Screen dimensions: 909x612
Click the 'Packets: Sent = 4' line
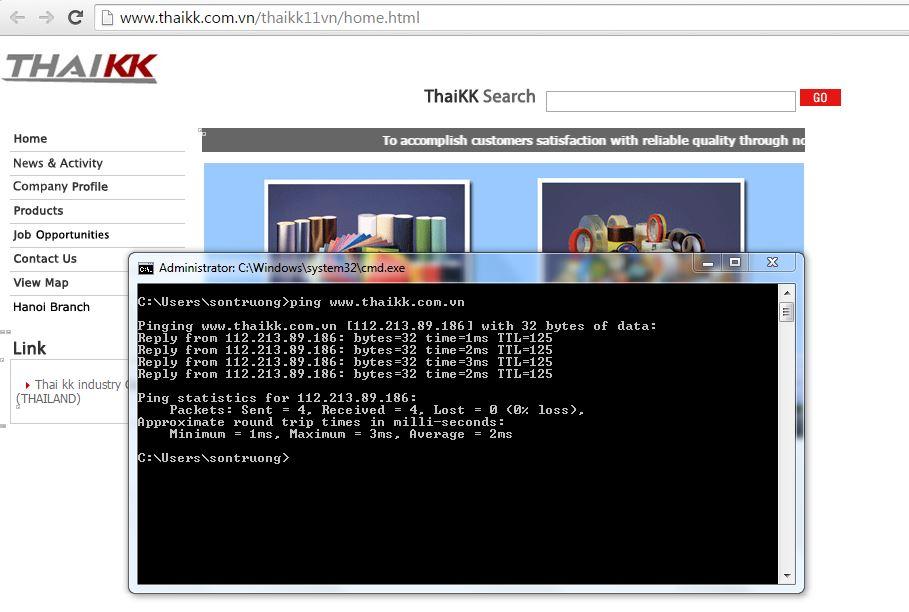pyautogui.click(x=377, y=410)
